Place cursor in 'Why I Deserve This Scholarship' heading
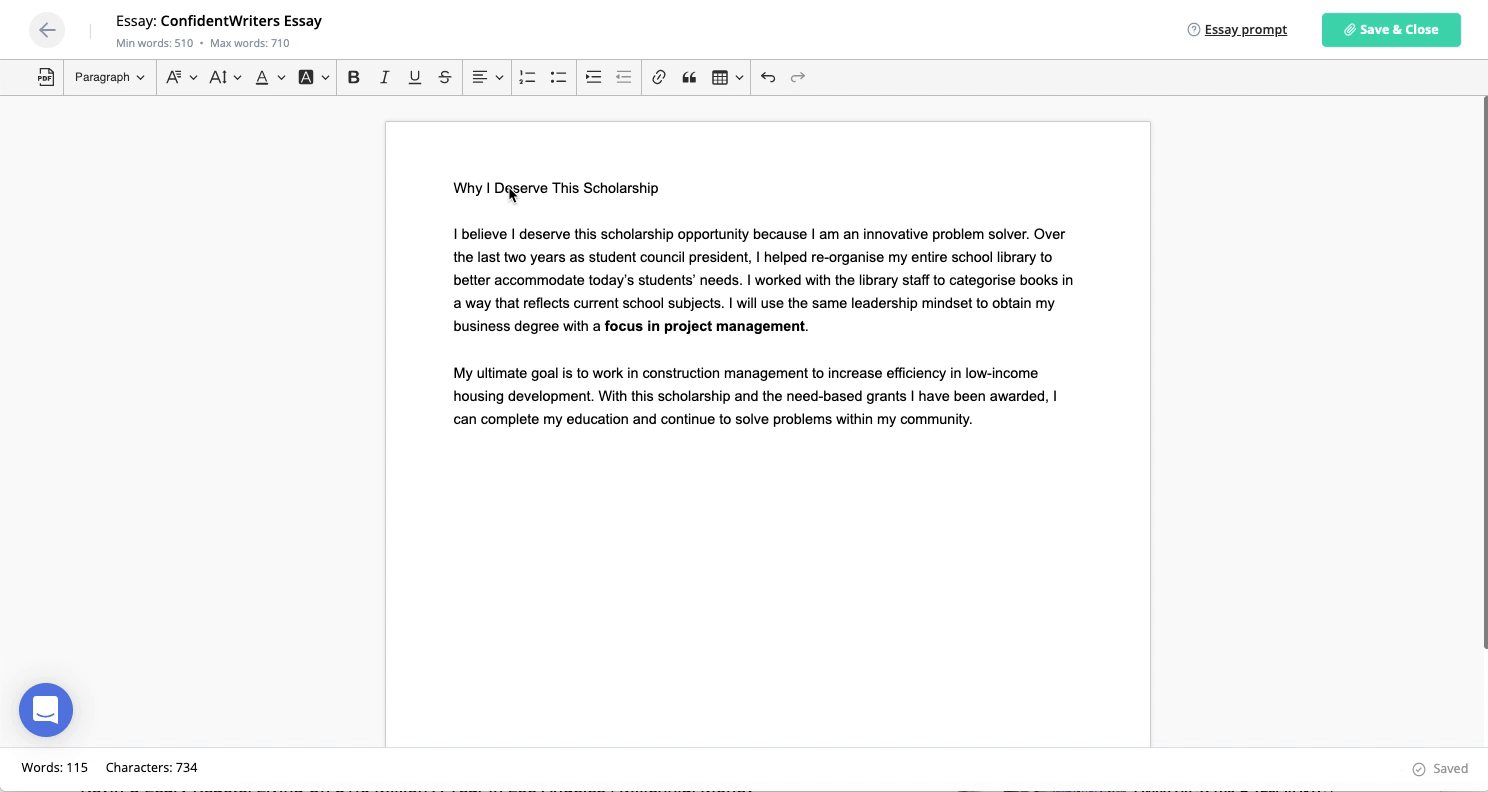 [x=556, y=188]
